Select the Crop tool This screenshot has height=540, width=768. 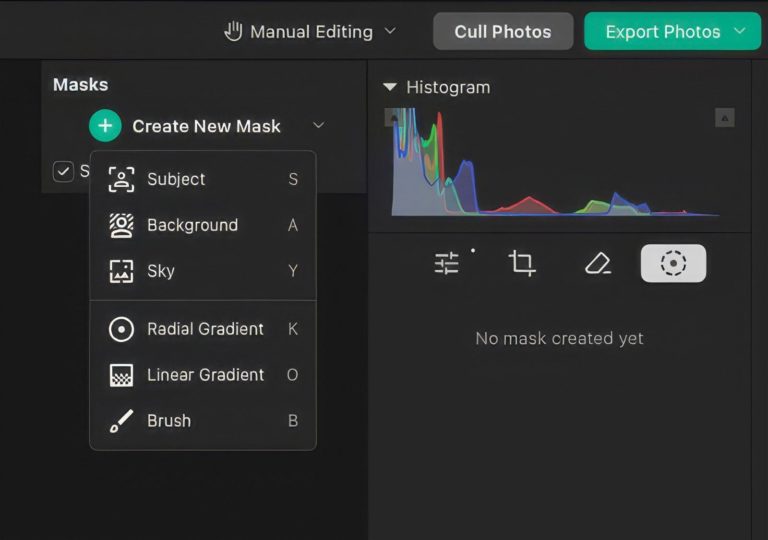click(x=522, y=263)
